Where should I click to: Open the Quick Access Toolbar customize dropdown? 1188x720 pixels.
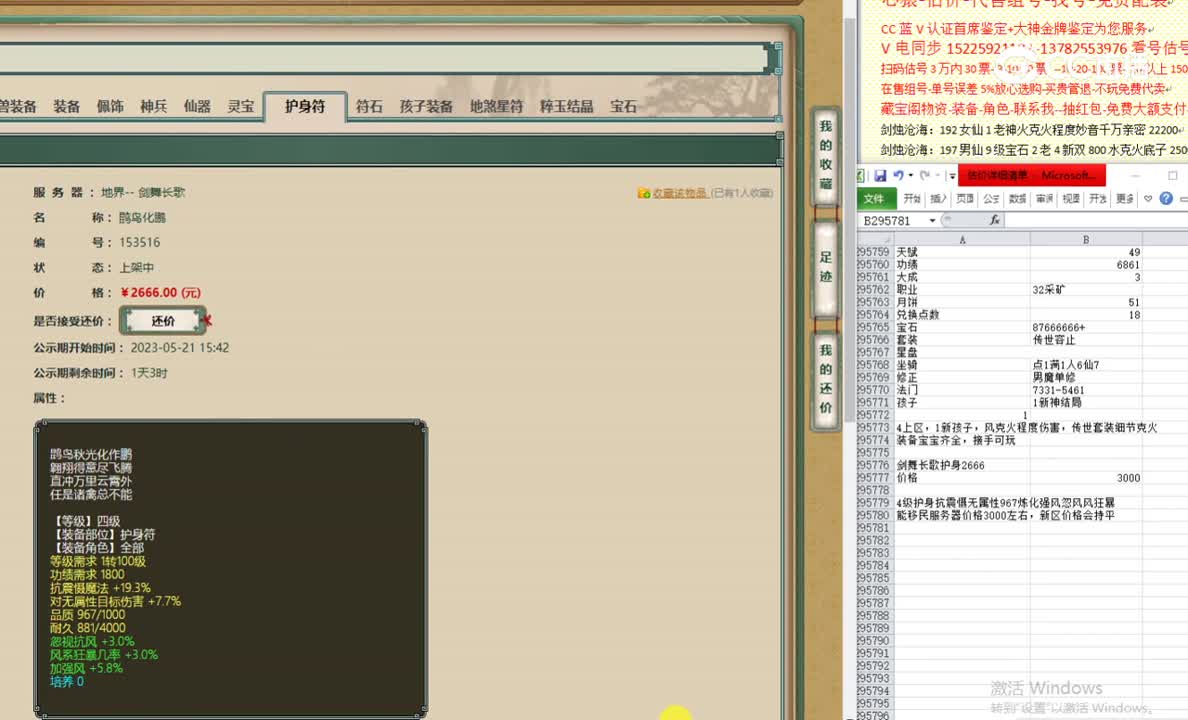pos(951,176)
